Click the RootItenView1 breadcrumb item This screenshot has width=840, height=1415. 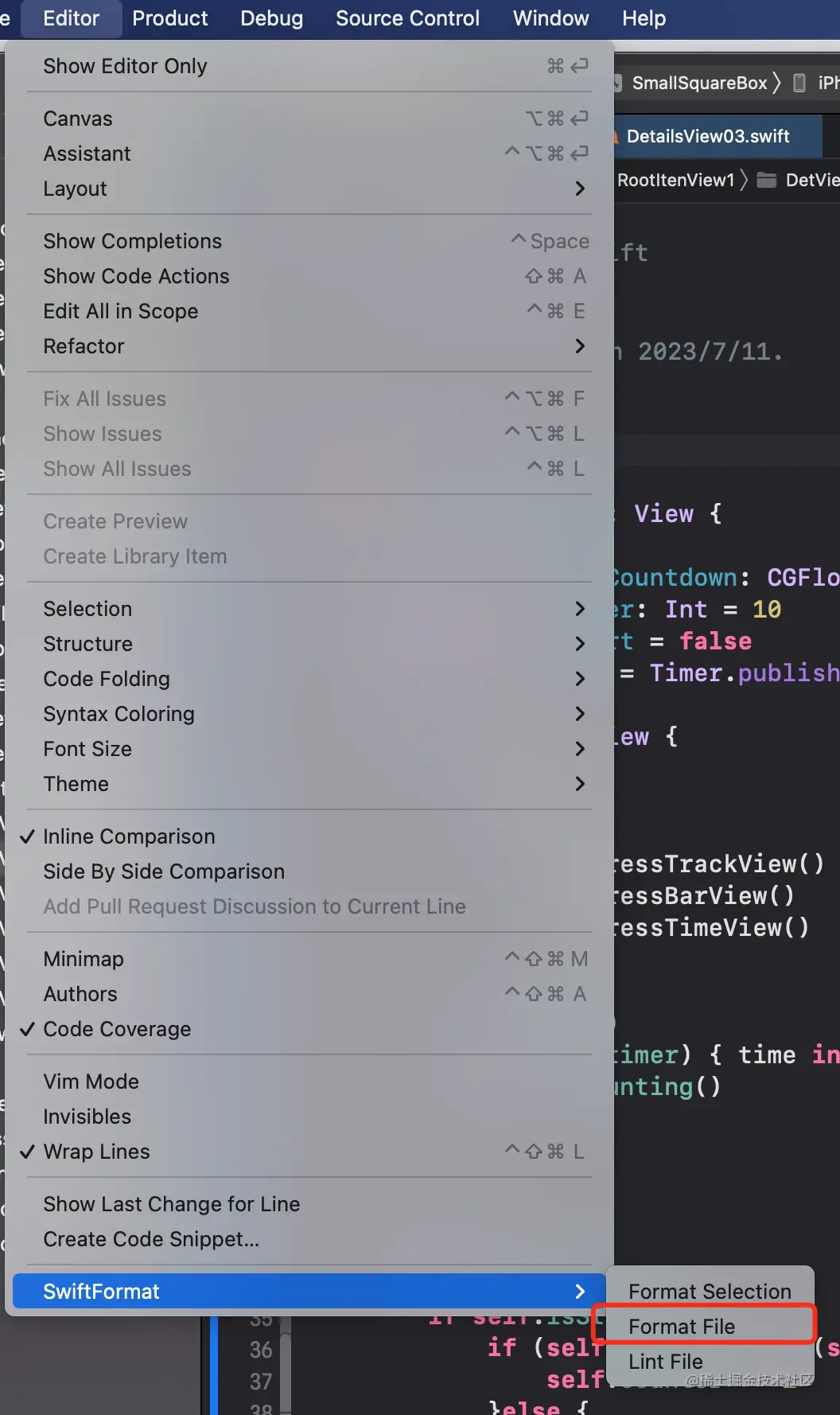pyautogui.click(x=675, y=180)
